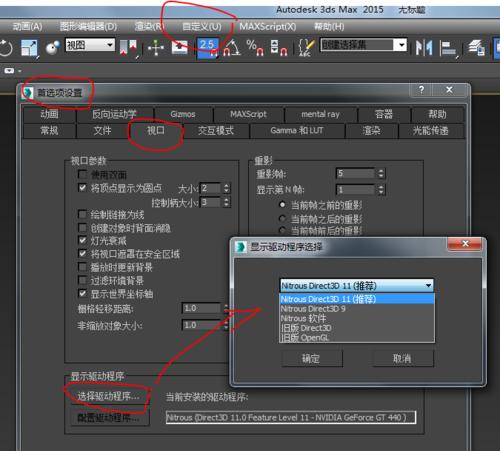Click the Non-Scaling Object Size field
This screenshot has width=500, height=451.
pyautogui.click(x=202, y=325)
